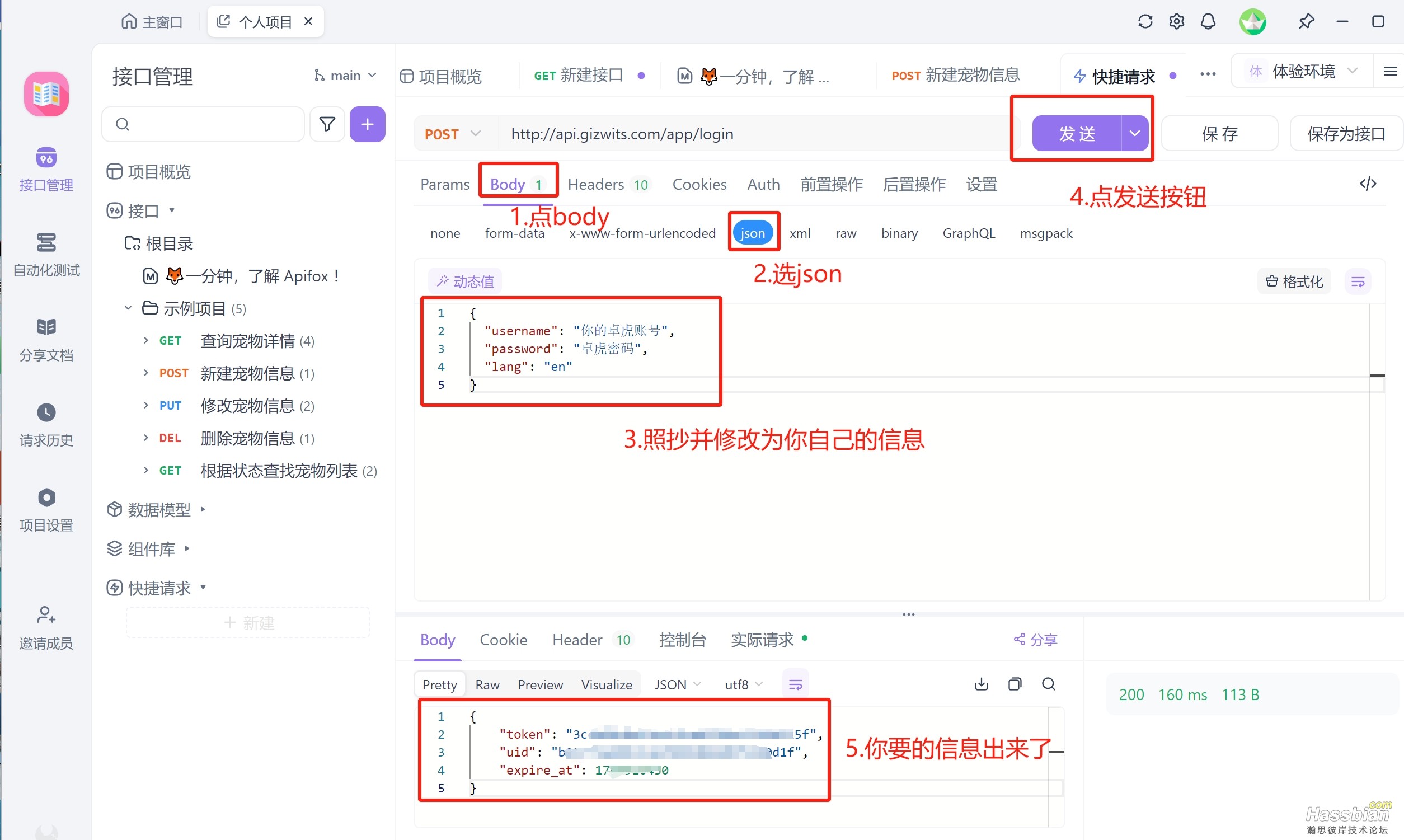
Task: Click the code generation </> icon
Action: pyautogui.click(x=1368, y=184)
